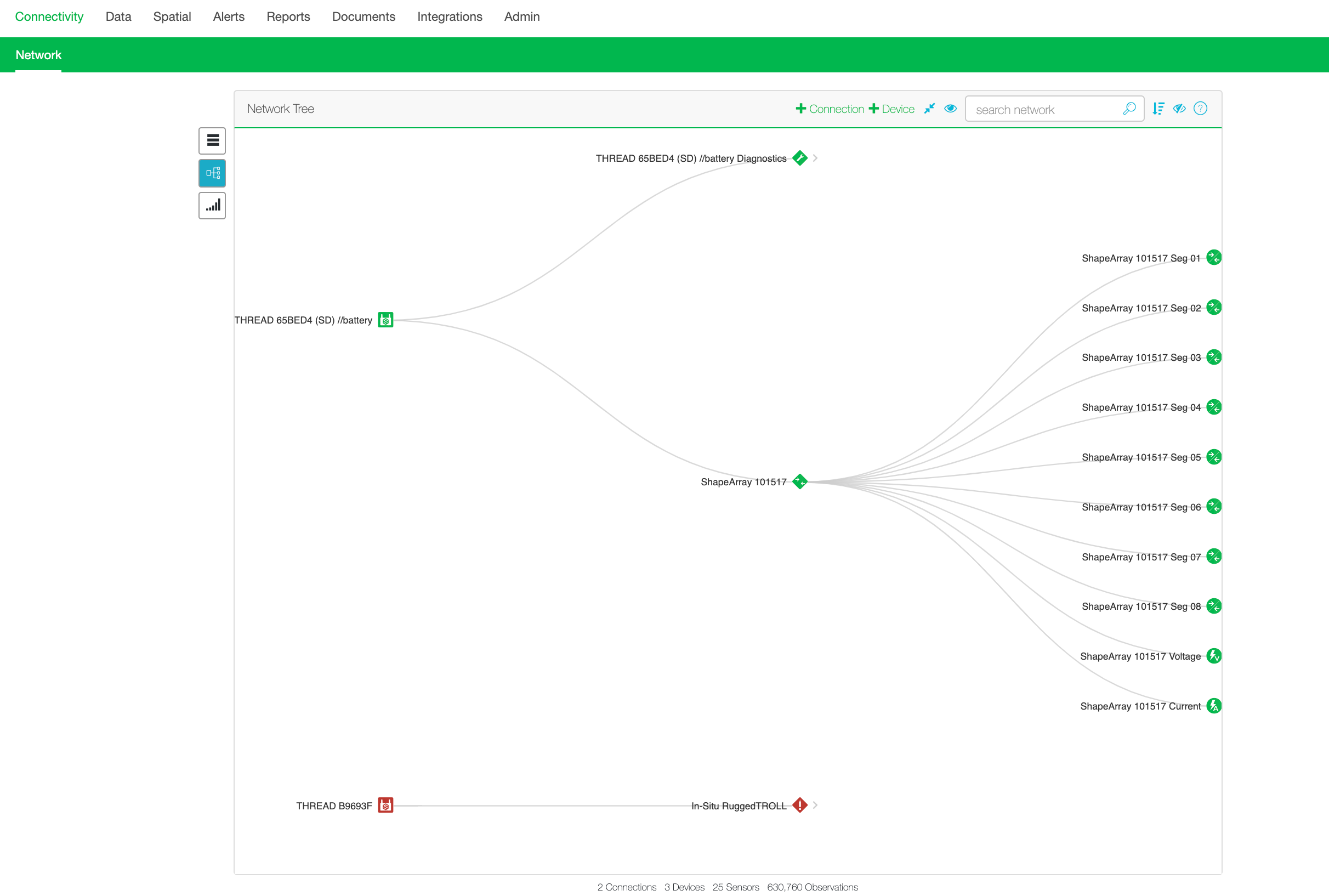Select ShapeArray 101517 Seg 01 label

[1141, 258]
